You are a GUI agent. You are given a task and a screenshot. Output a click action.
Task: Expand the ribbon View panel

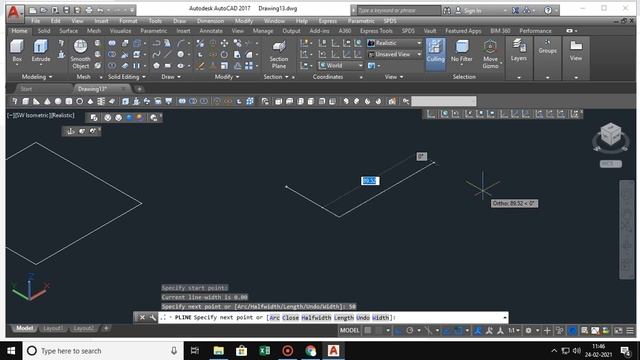(x=393, y=77)
